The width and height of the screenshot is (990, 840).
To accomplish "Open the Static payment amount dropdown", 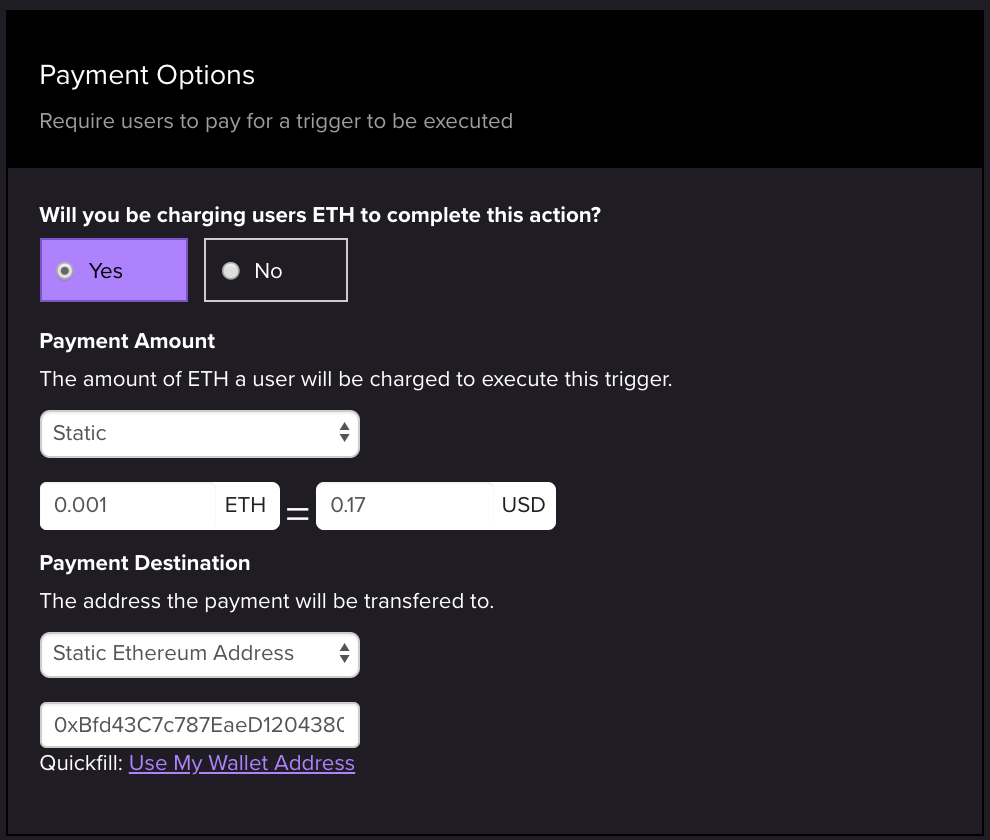I will coord(199,433).
